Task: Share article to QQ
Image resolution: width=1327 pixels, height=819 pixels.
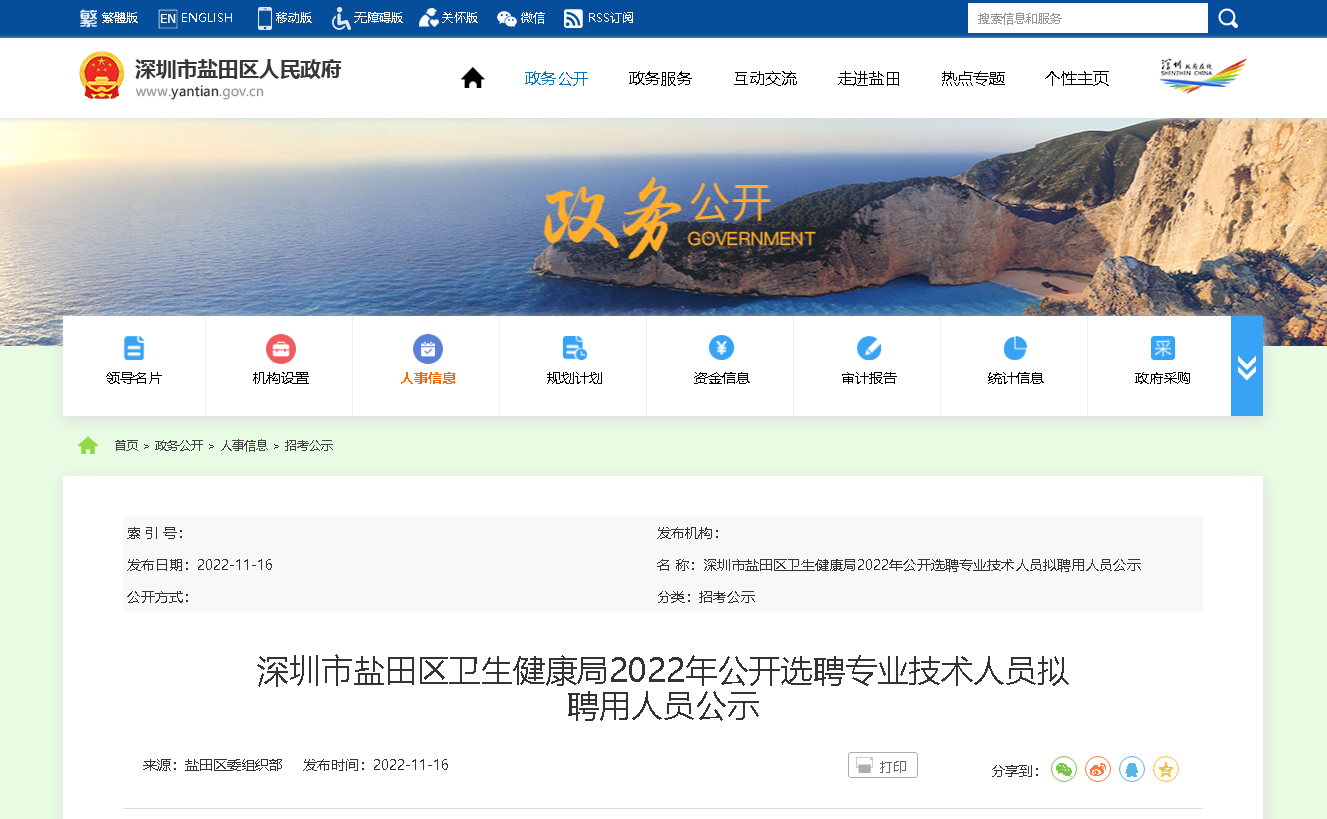Action: point(1132,769)
